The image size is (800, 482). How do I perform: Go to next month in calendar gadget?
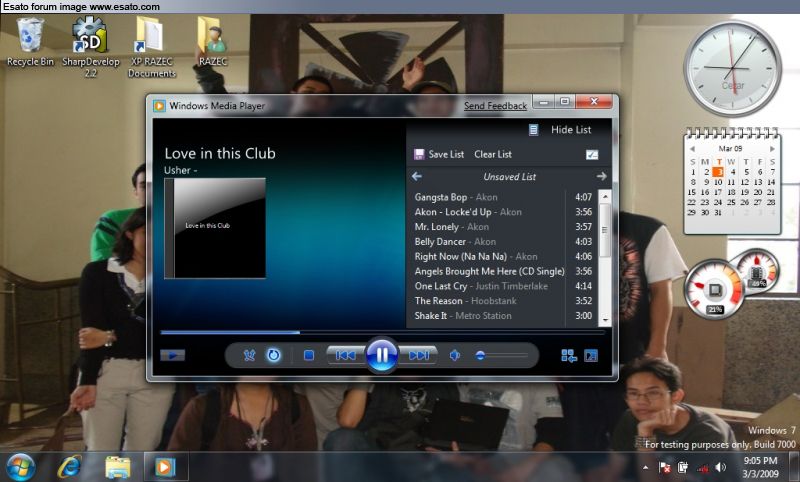772,148
